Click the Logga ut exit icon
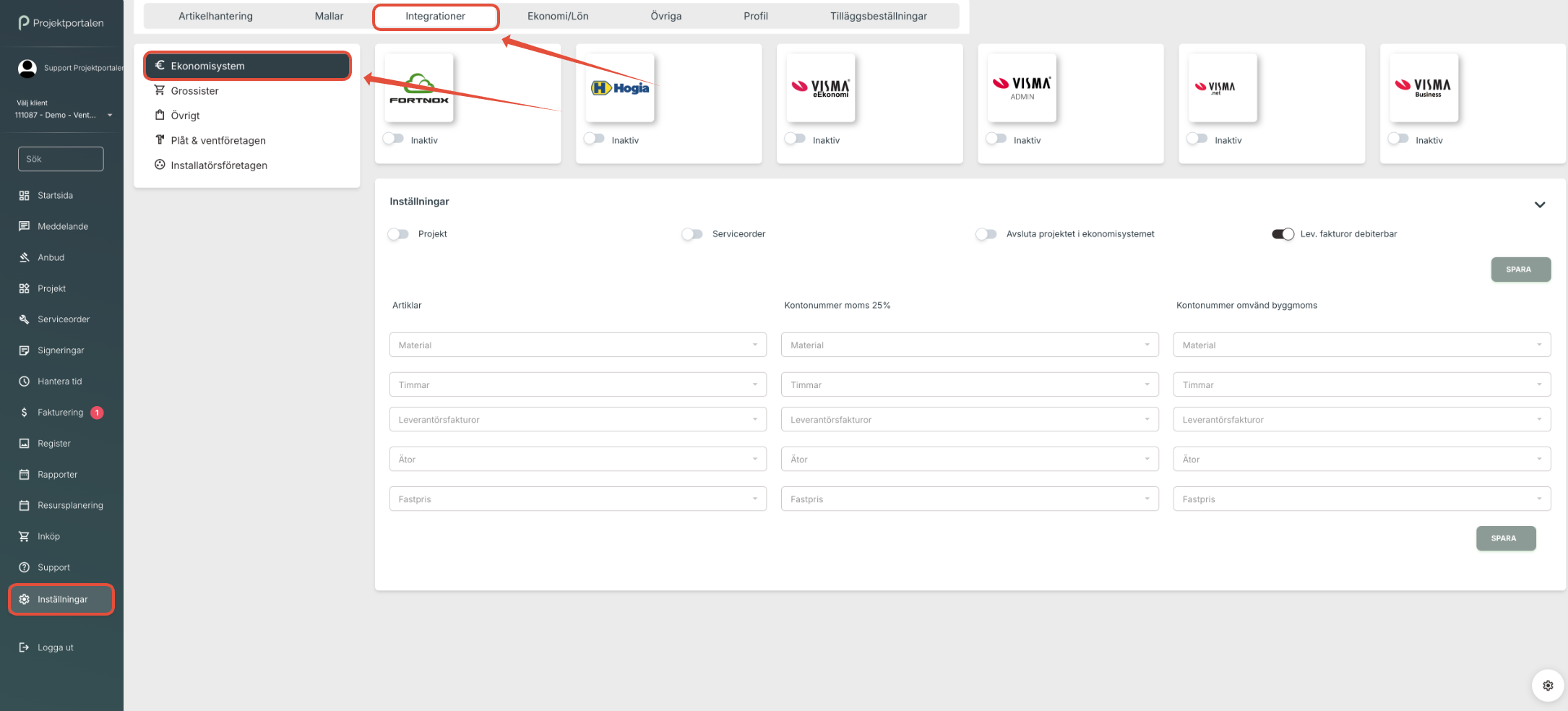Screen dimensions: 1568x711 pyautogui.click(x=24, y=647)
